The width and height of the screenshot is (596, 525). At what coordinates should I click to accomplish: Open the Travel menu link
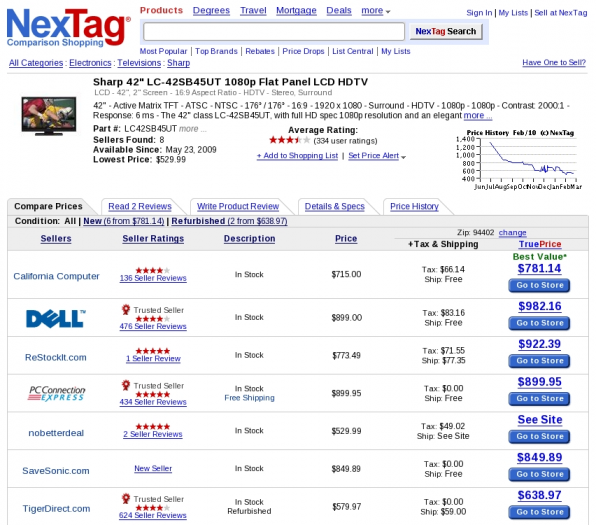click(253, 10)
